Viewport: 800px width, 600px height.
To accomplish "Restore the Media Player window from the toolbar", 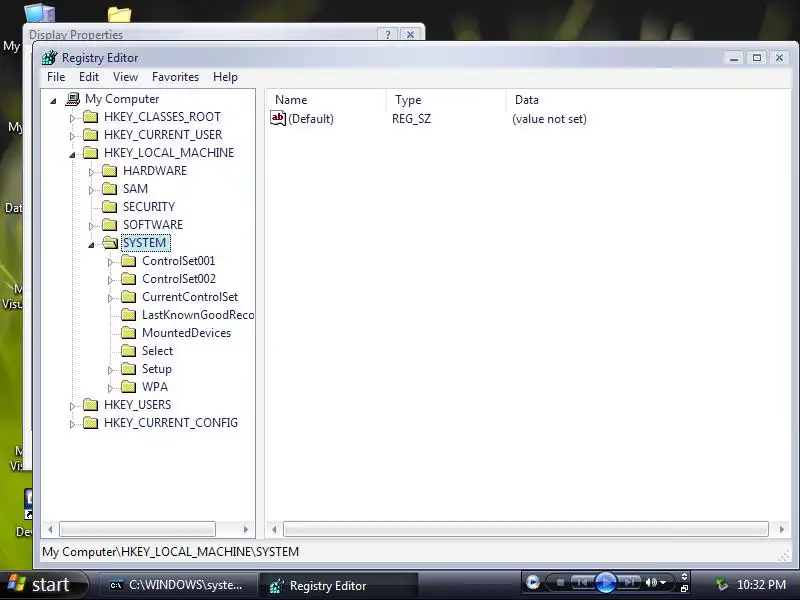I will click(x=684, y=588).
